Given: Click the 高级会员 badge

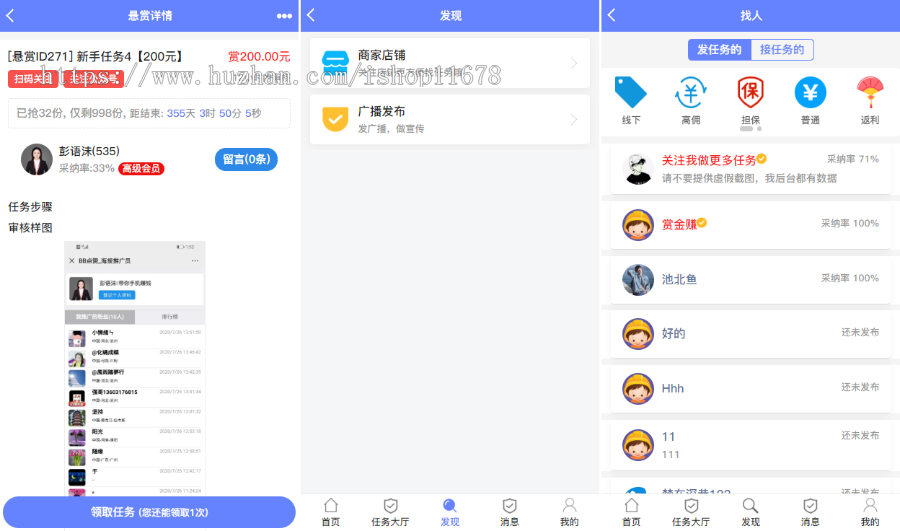Looking at the screenshot, I should coord(141,169).
